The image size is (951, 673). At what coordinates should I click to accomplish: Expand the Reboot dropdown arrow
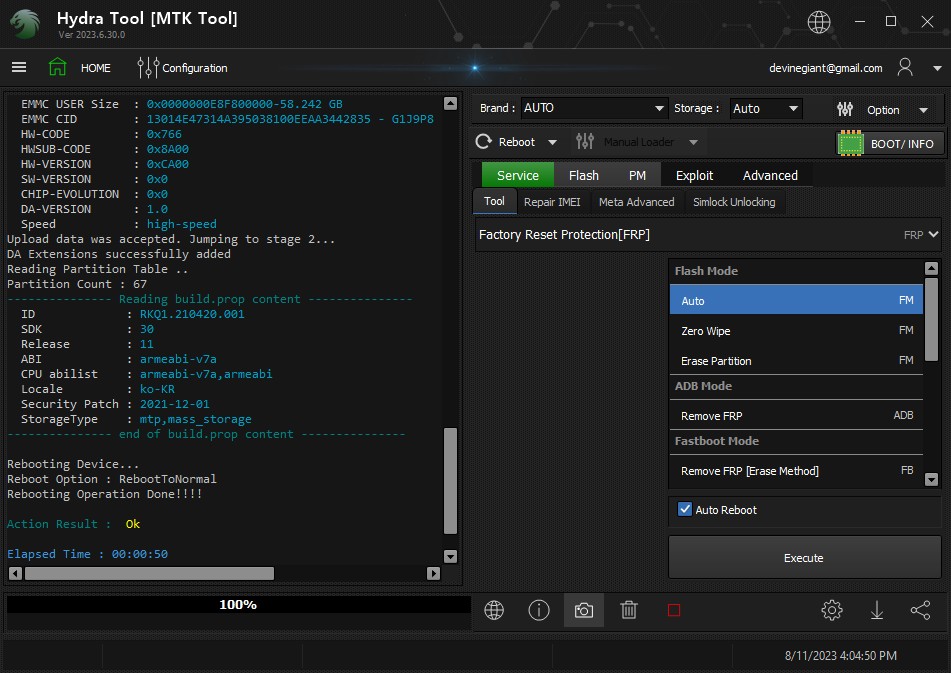552,142
